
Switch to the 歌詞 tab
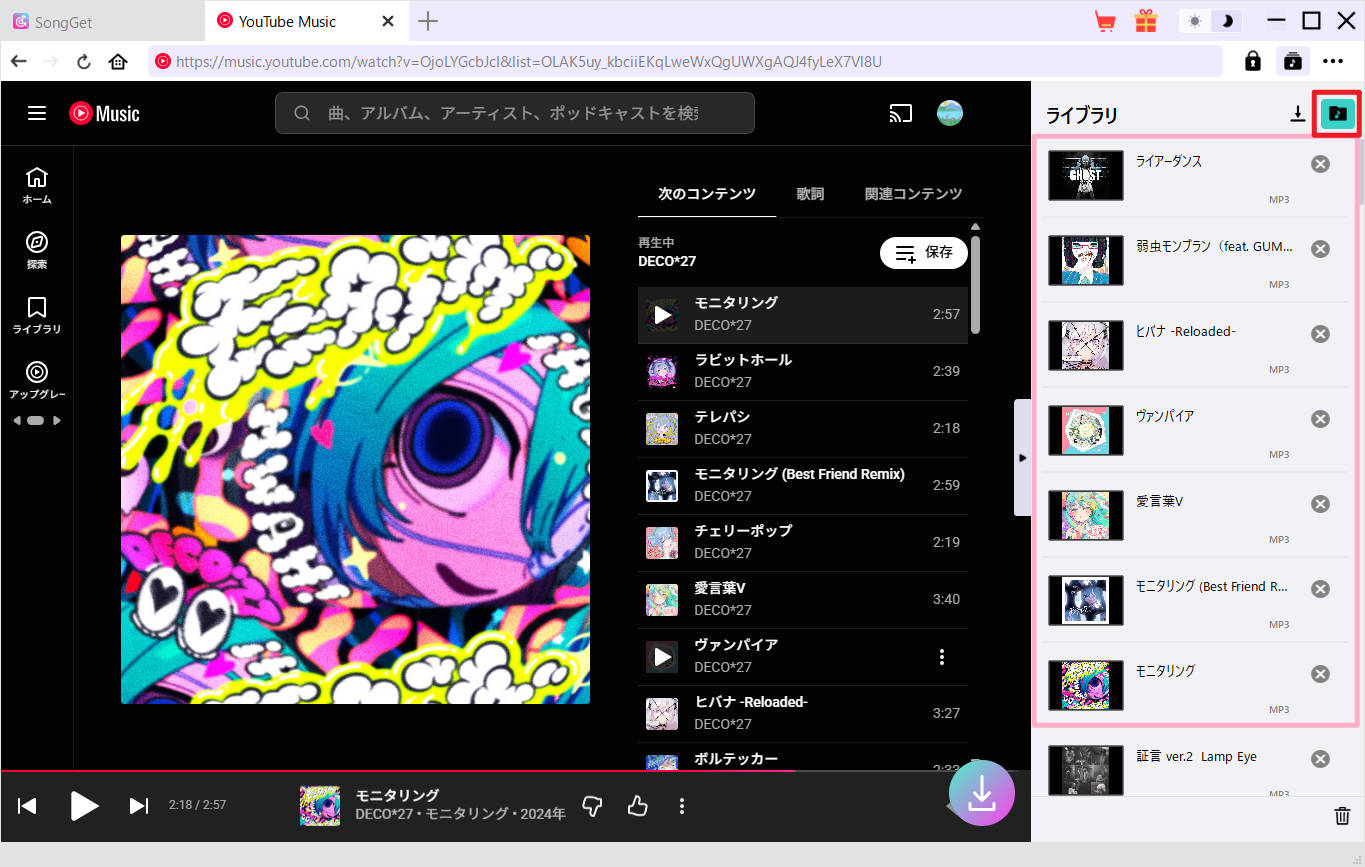pos(810,195)
